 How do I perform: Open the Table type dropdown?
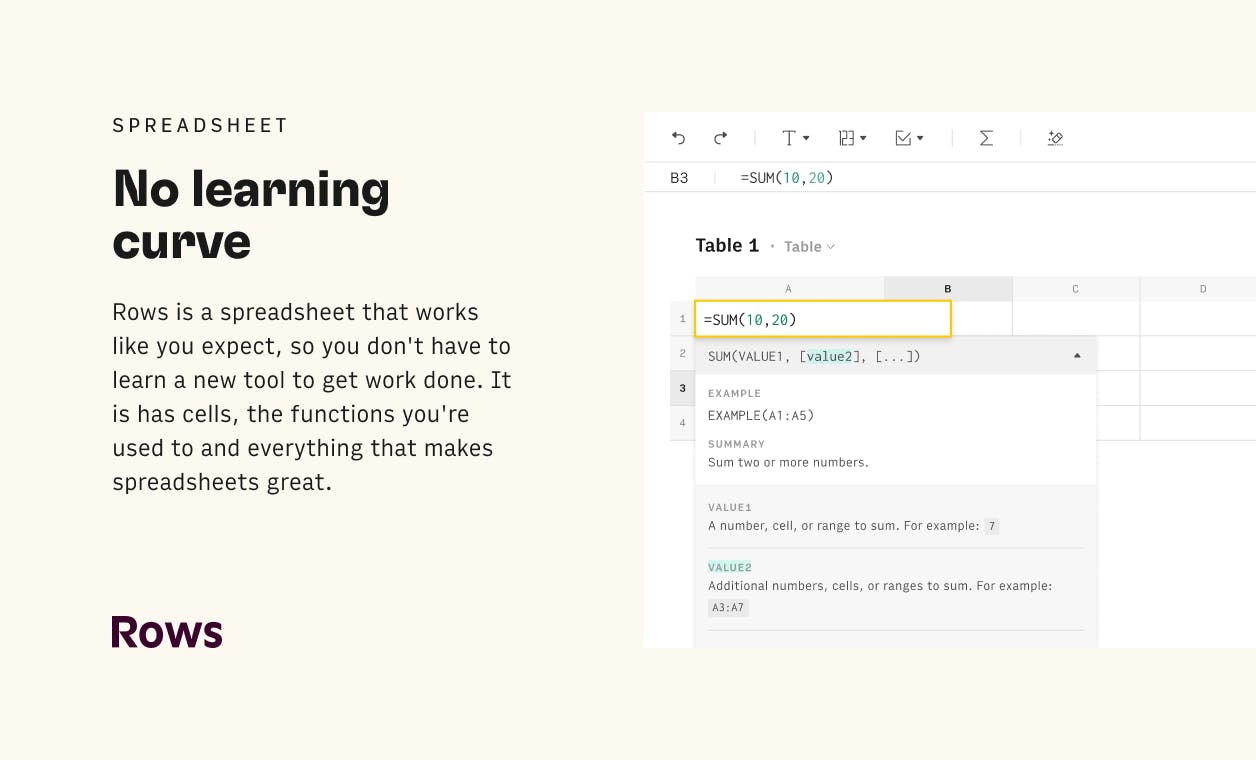pos(809,246)
